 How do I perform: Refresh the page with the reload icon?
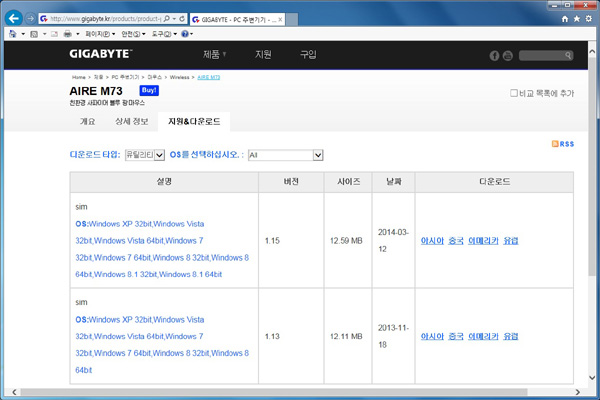pyautogui.click(x=182, y=18)
